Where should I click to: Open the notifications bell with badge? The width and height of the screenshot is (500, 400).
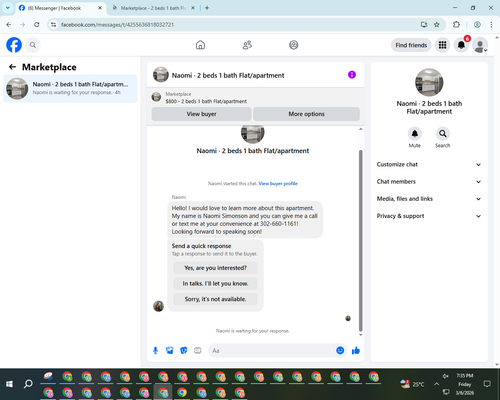[x=461, y=45]
